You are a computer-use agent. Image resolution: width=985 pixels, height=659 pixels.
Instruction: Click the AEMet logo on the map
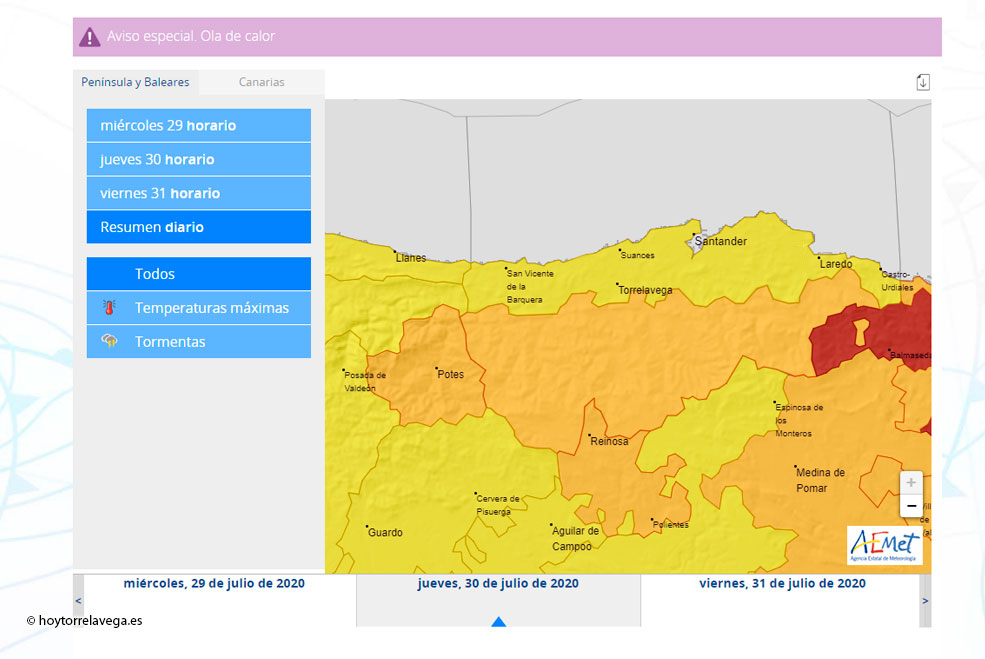click(x=884, y=545)
